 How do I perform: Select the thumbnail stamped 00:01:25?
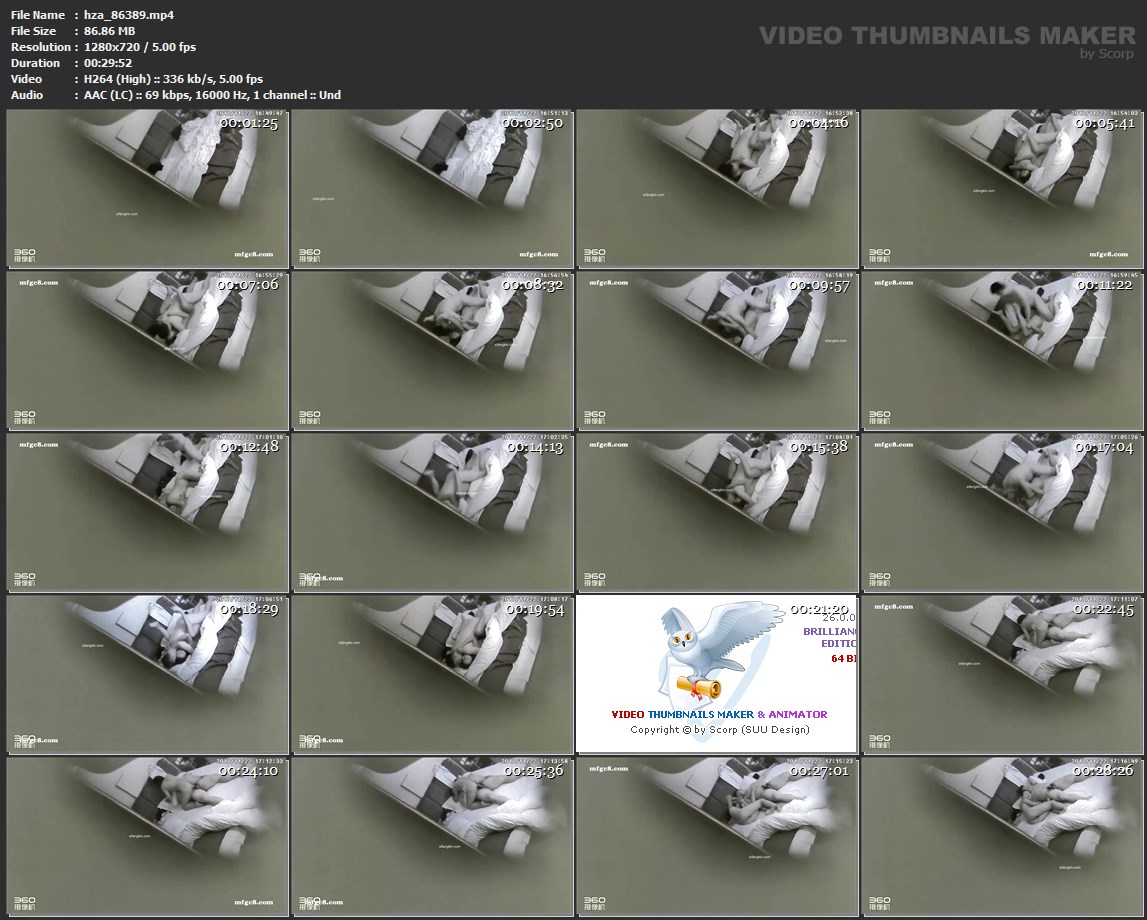click(147, 189)
